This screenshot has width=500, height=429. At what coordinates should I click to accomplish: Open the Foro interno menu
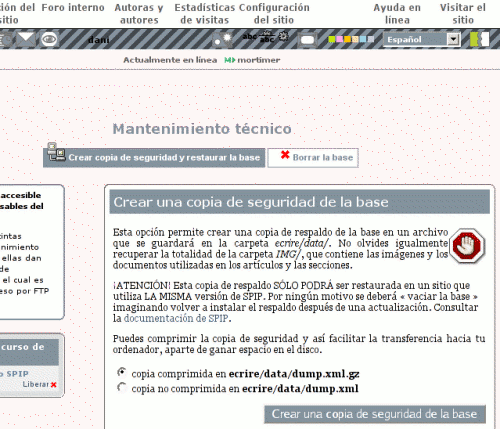[73, 7]
